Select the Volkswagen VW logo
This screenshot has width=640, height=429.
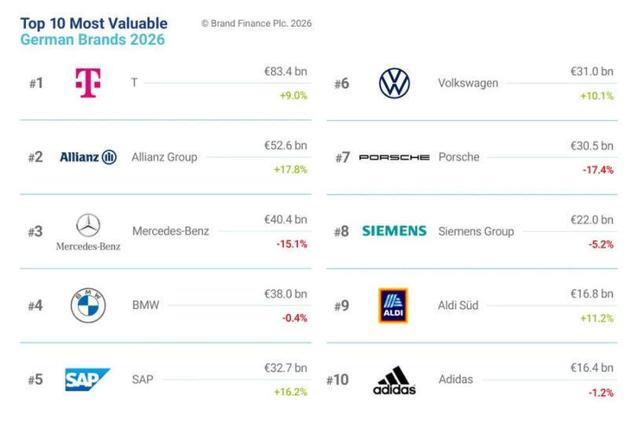point(394,83)
